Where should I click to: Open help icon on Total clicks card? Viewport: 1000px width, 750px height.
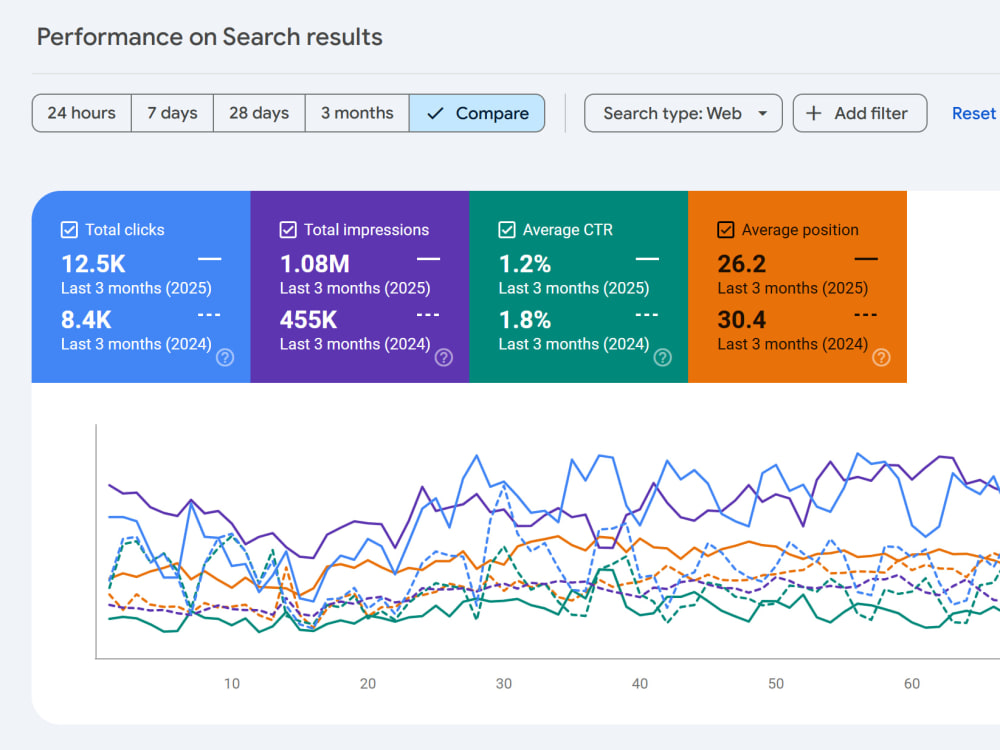tap(225, 358)
